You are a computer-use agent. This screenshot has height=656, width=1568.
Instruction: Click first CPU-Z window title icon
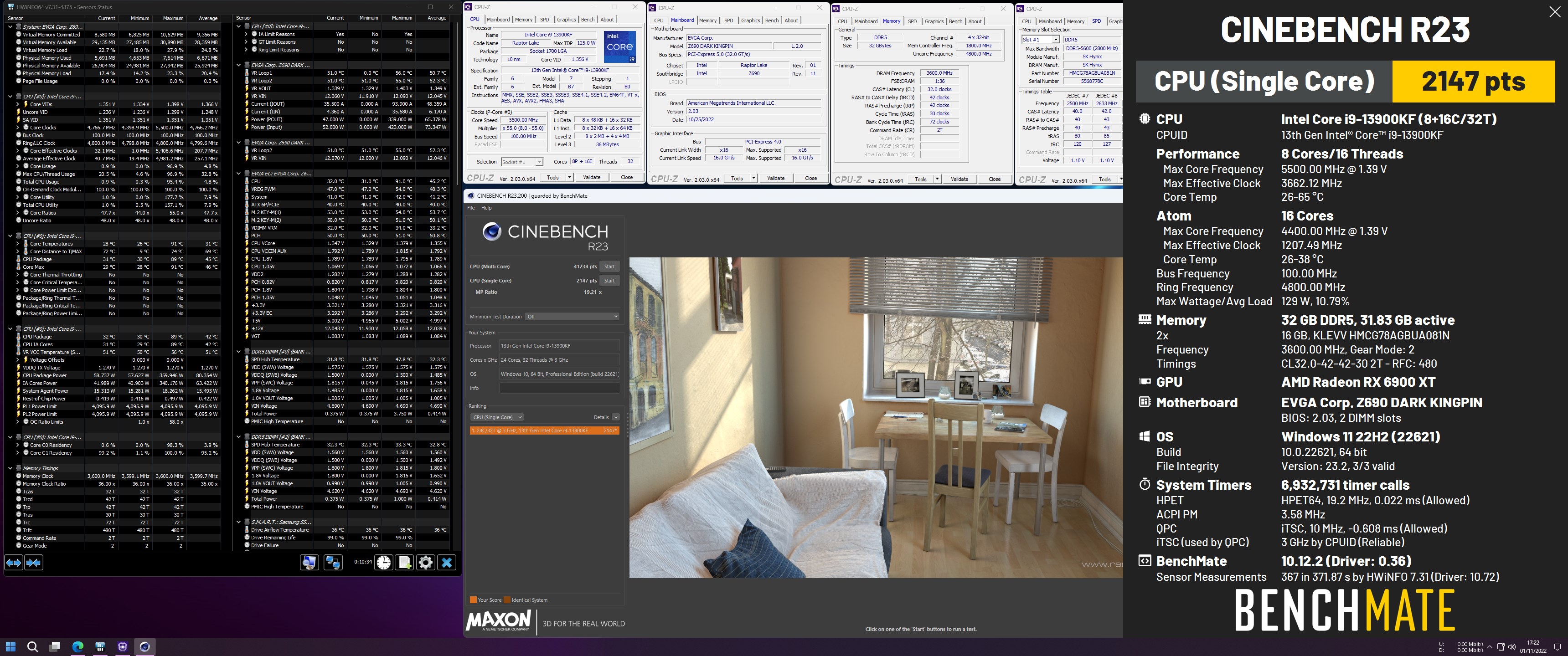469,7
